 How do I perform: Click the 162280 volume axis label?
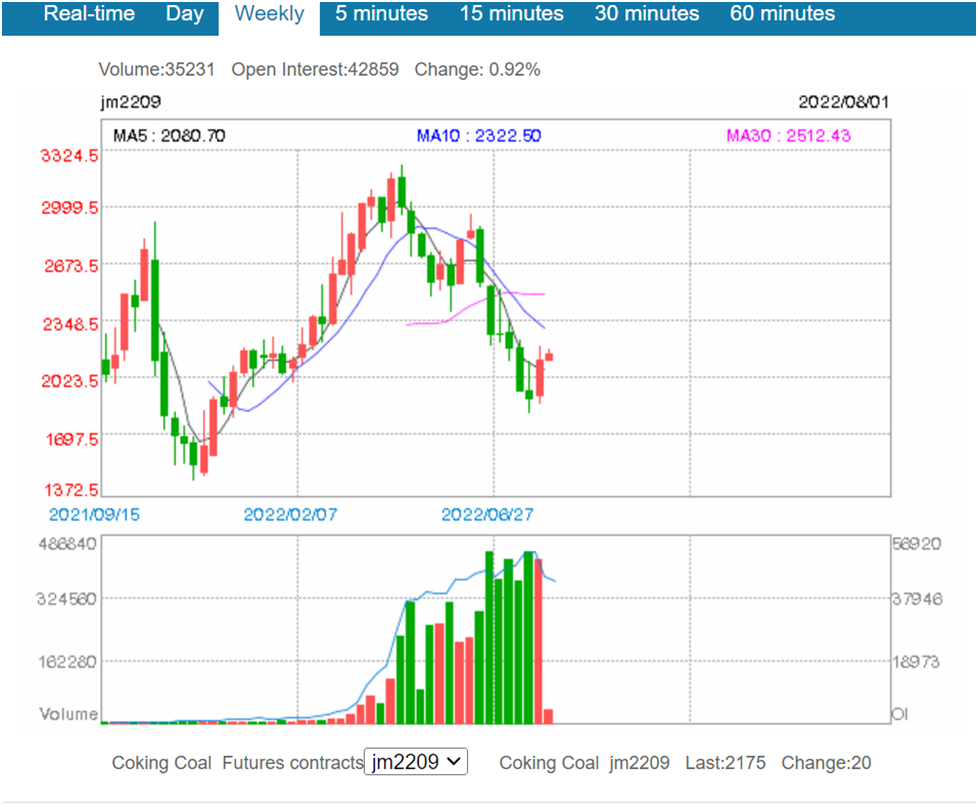(x=67, y=662)
